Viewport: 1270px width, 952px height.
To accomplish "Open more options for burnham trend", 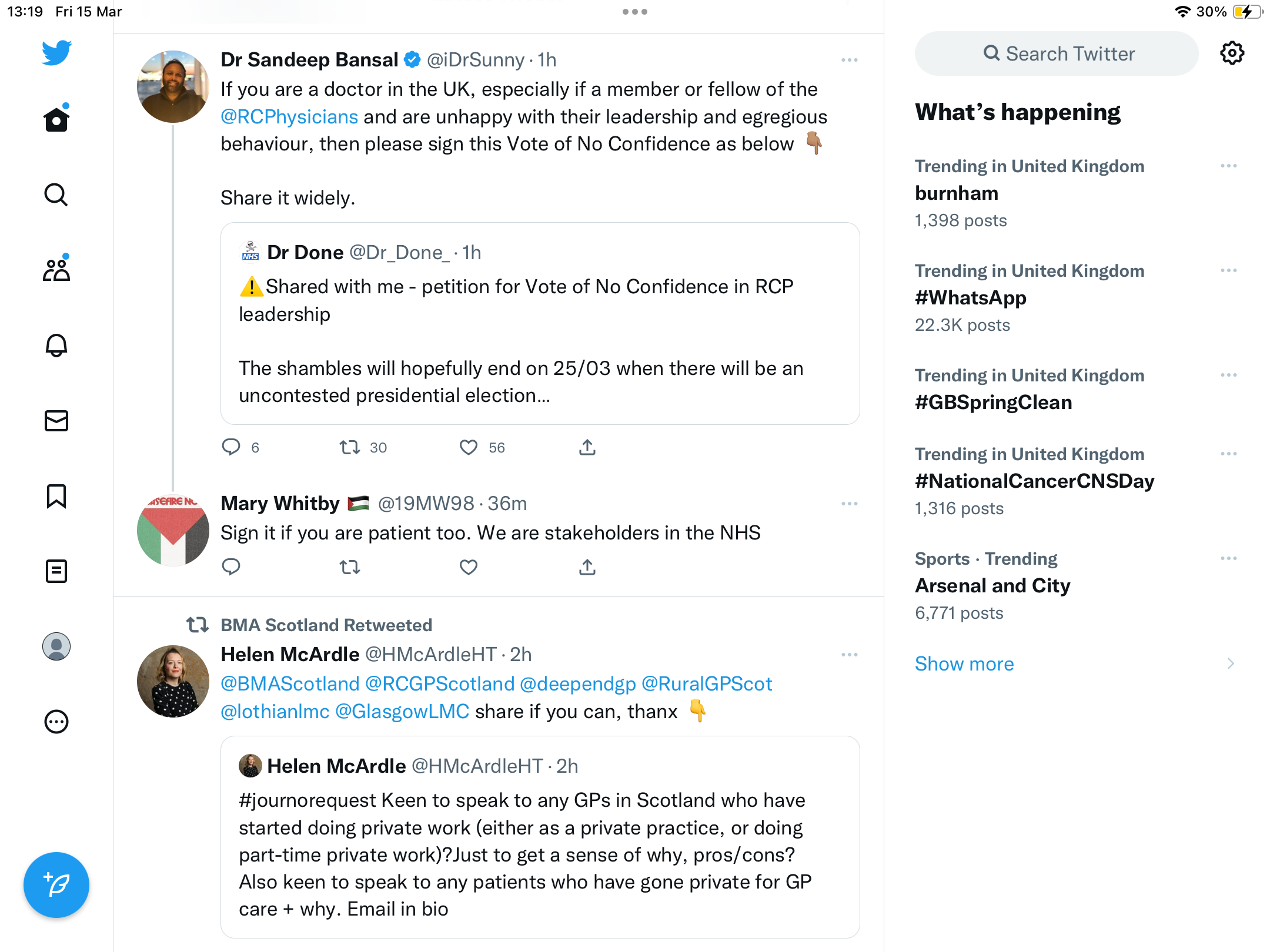I will 1228,166.
